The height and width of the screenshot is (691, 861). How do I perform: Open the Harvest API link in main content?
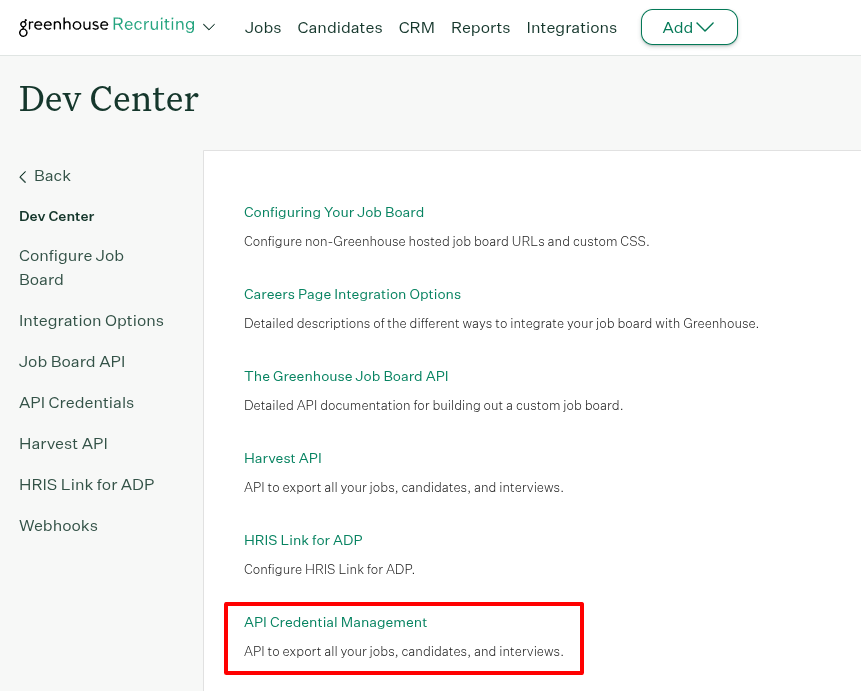pos(283,458)
